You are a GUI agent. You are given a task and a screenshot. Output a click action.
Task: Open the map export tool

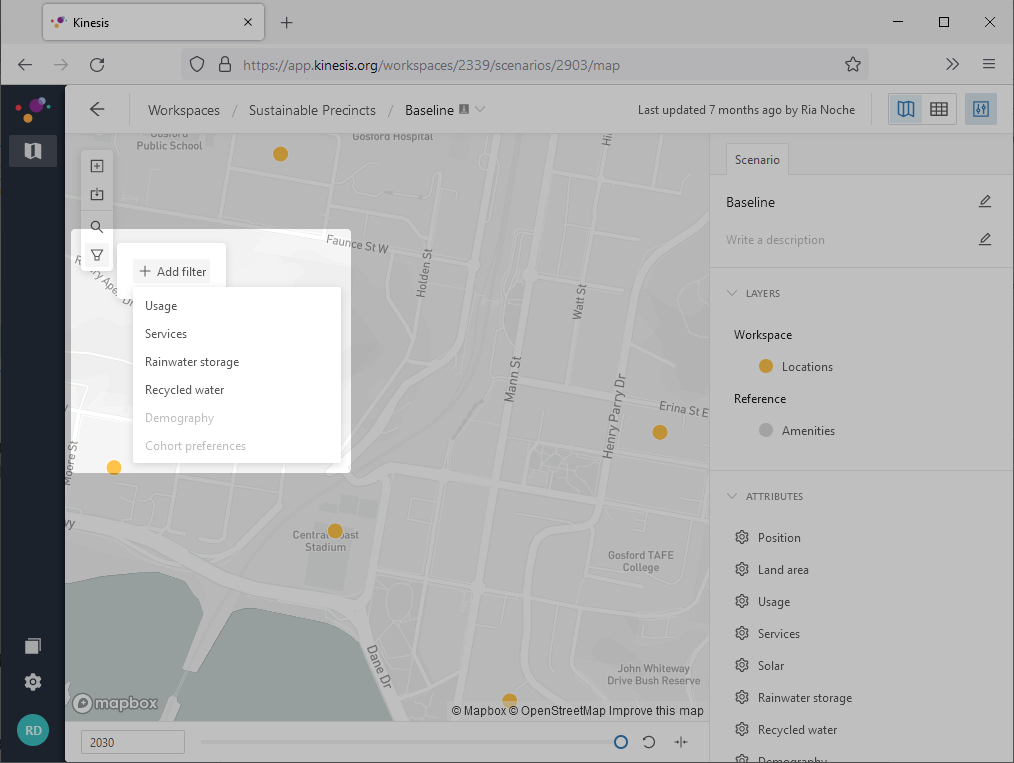point(97,194)
